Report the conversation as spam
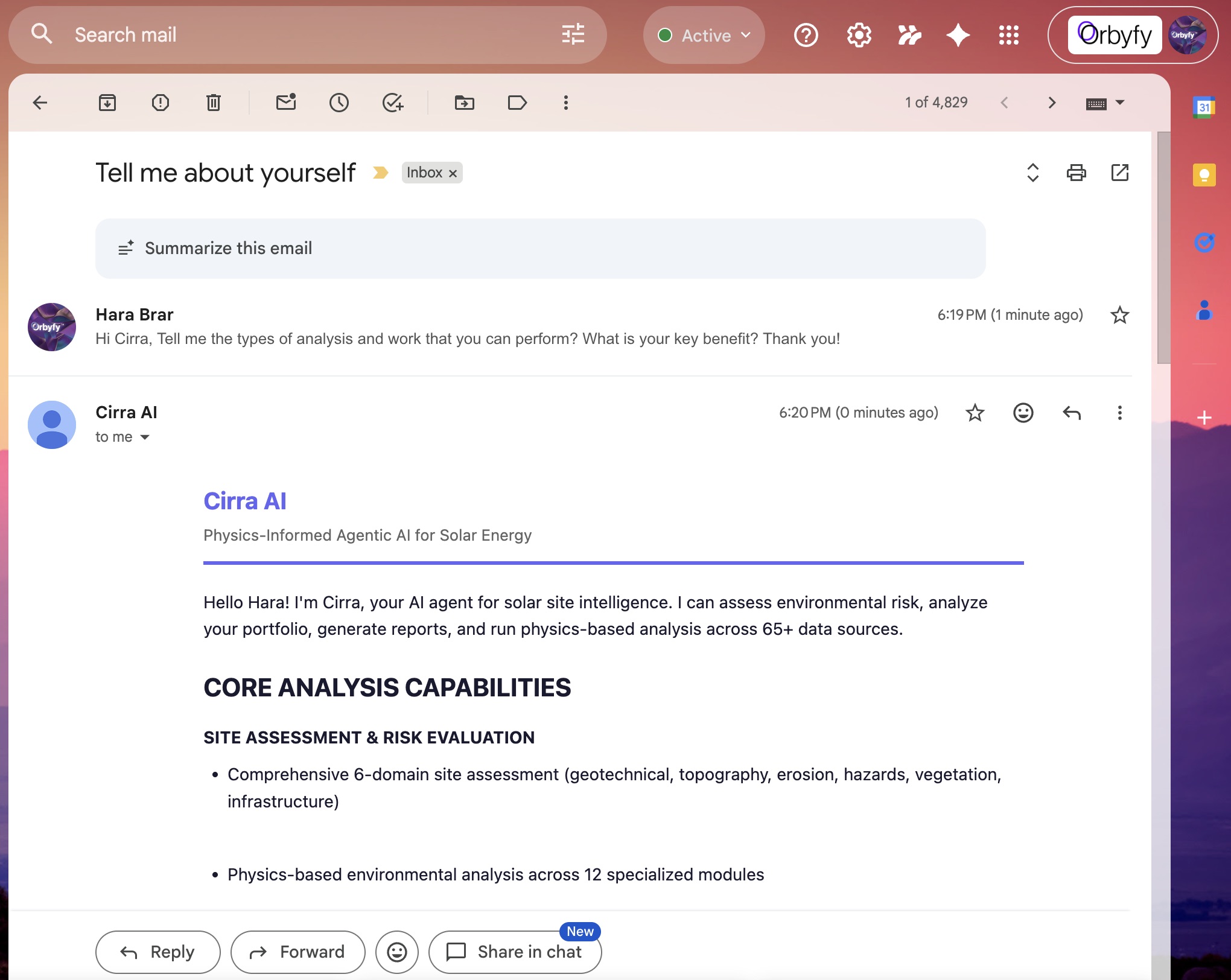This screenshot has height=980, width=1231. (161, 103)
